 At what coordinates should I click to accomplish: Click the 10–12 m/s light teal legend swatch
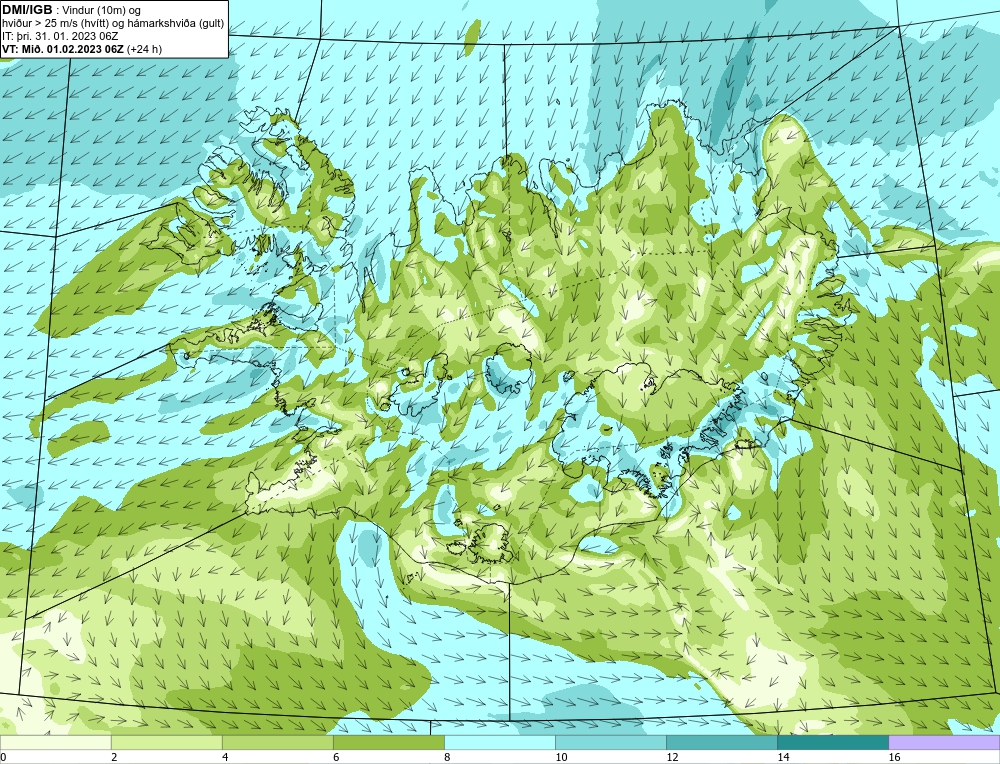(610, 743)
